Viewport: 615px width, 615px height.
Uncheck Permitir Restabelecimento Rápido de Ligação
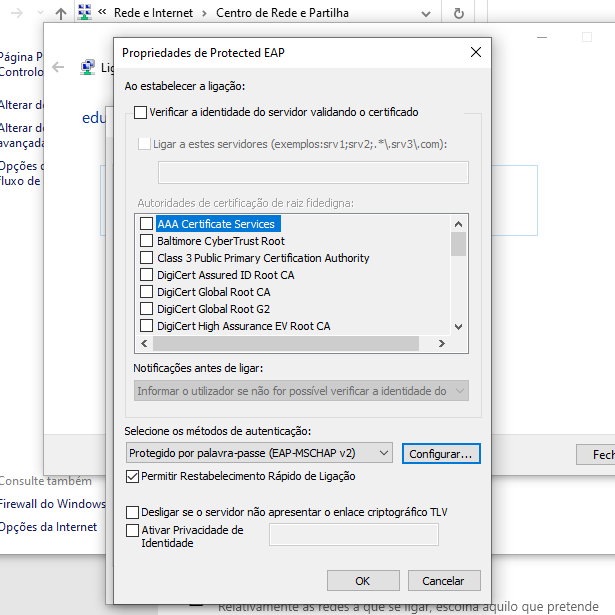pyautogui.click(x=132, y=477)
